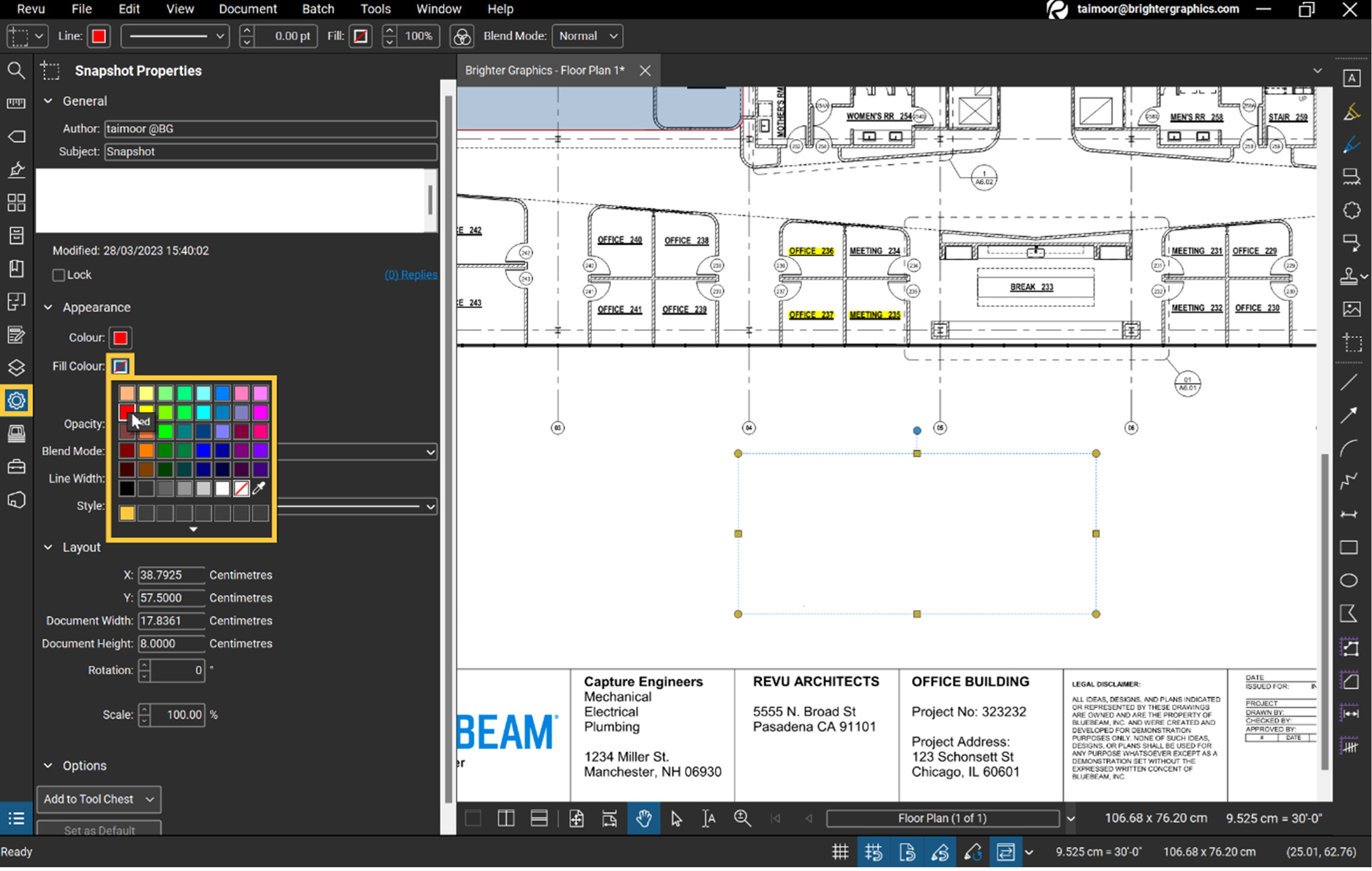Increase the toolbar line width stepper
1372x871 pixels.
click(x=247, y=30)
